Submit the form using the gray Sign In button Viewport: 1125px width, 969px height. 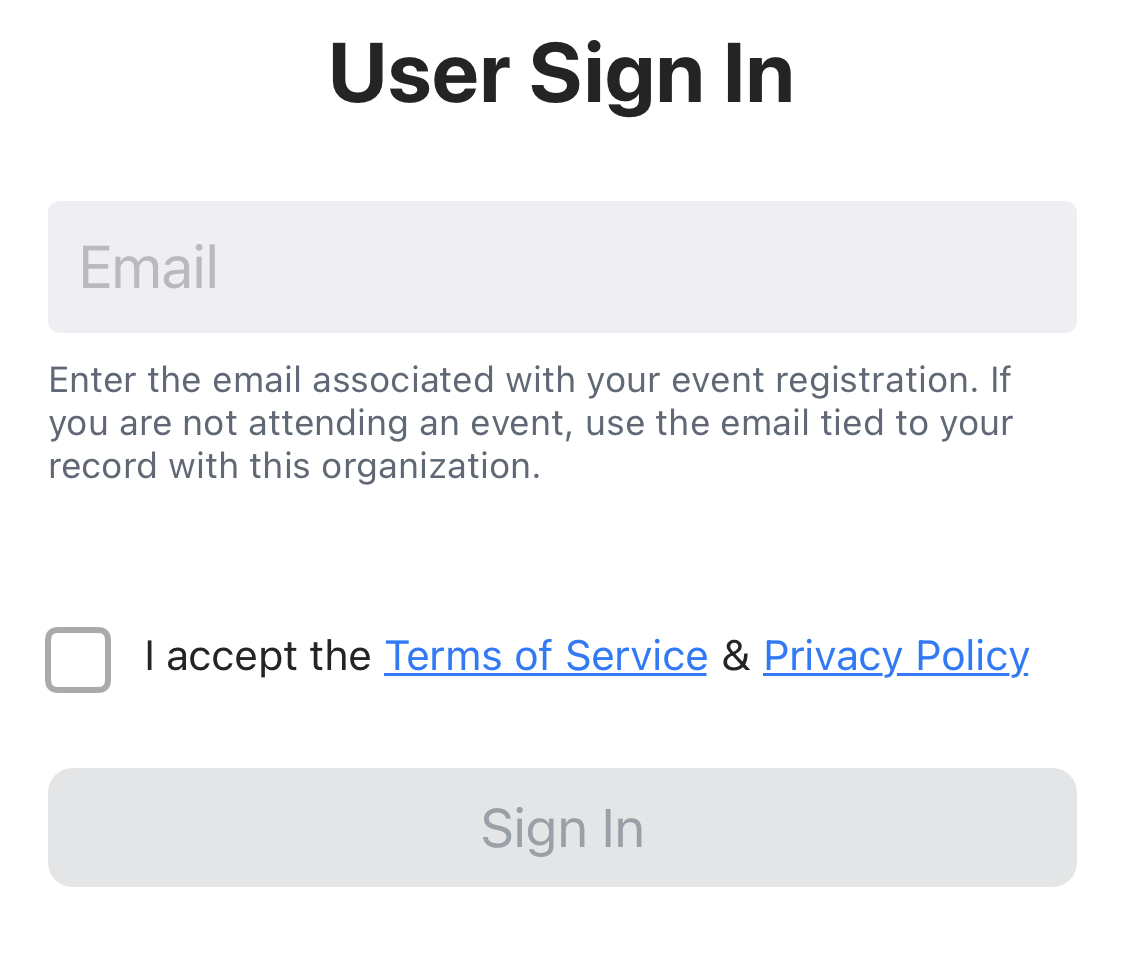(562, 827)
